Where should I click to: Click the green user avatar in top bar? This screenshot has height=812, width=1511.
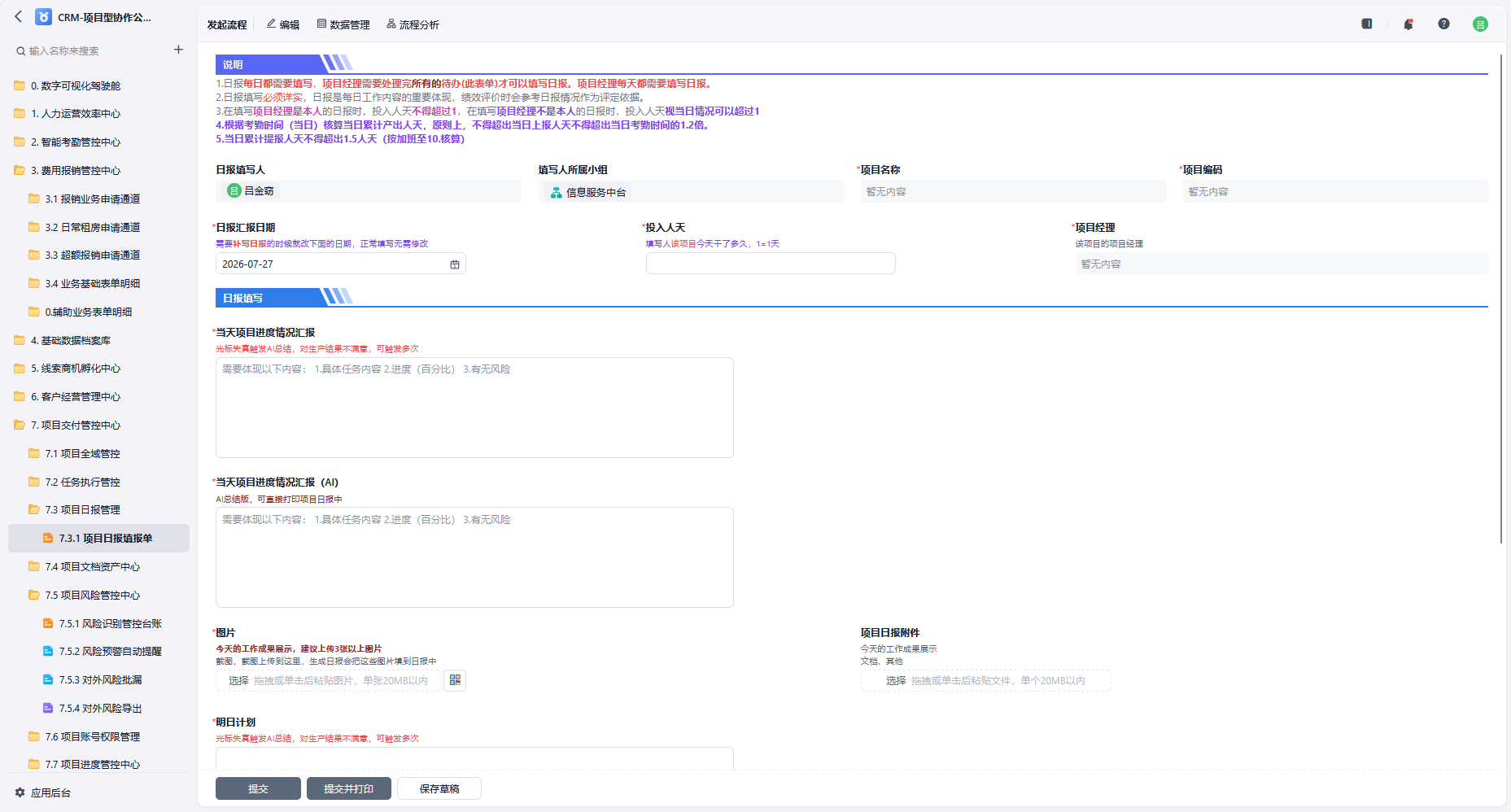click(1480, 24)
